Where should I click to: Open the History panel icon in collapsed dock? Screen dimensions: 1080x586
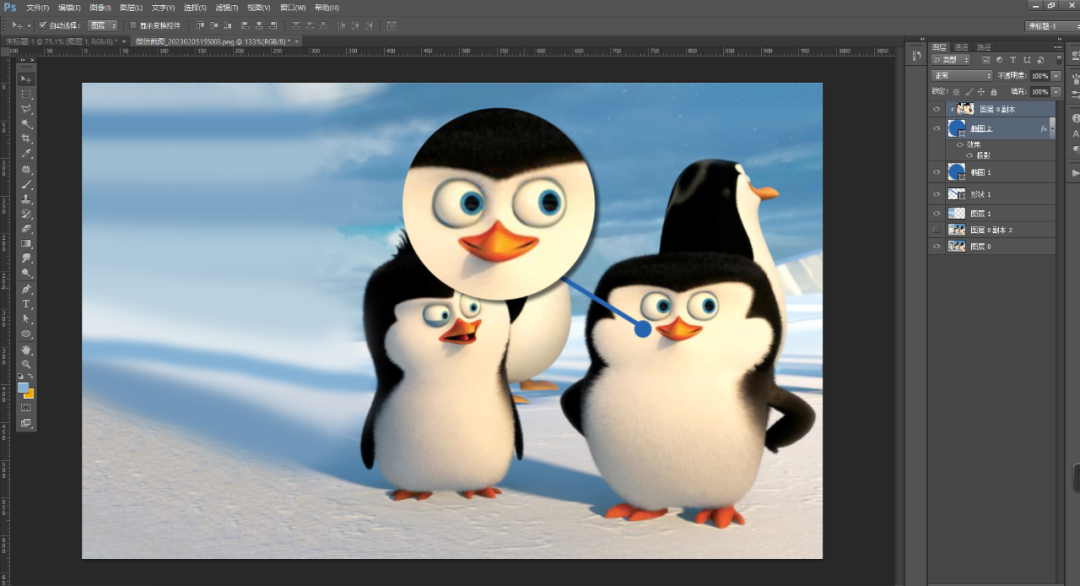click(916, 56)
